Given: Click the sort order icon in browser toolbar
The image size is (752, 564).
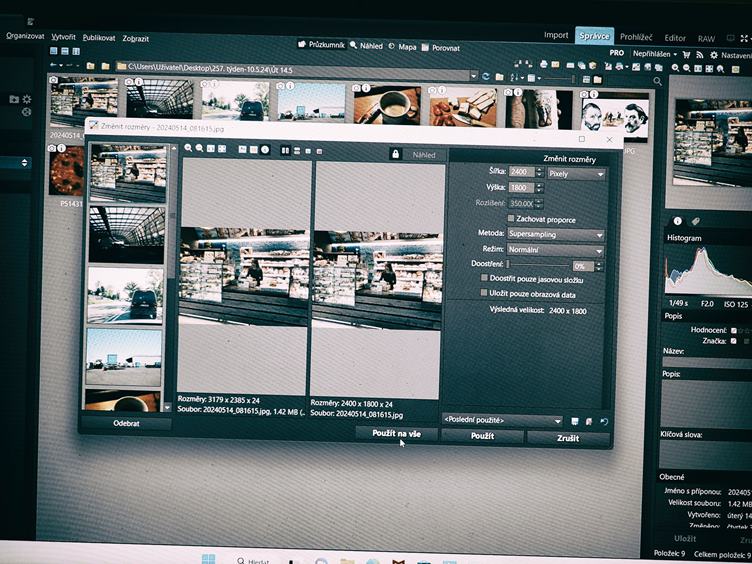Looking at the screenshot, I should pos(514,77).
